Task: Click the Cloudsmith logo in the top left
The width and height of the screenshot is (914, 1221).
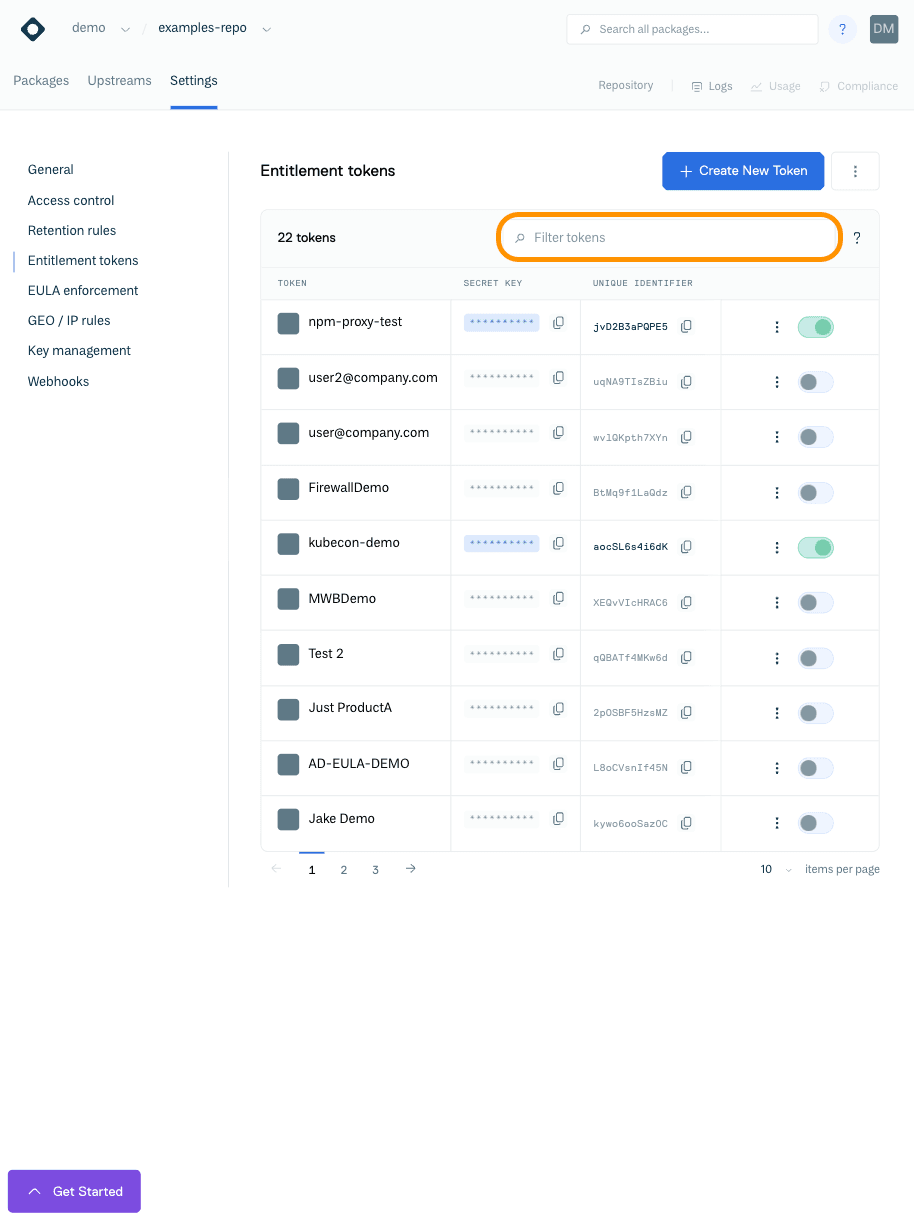Action: point(32,29)
